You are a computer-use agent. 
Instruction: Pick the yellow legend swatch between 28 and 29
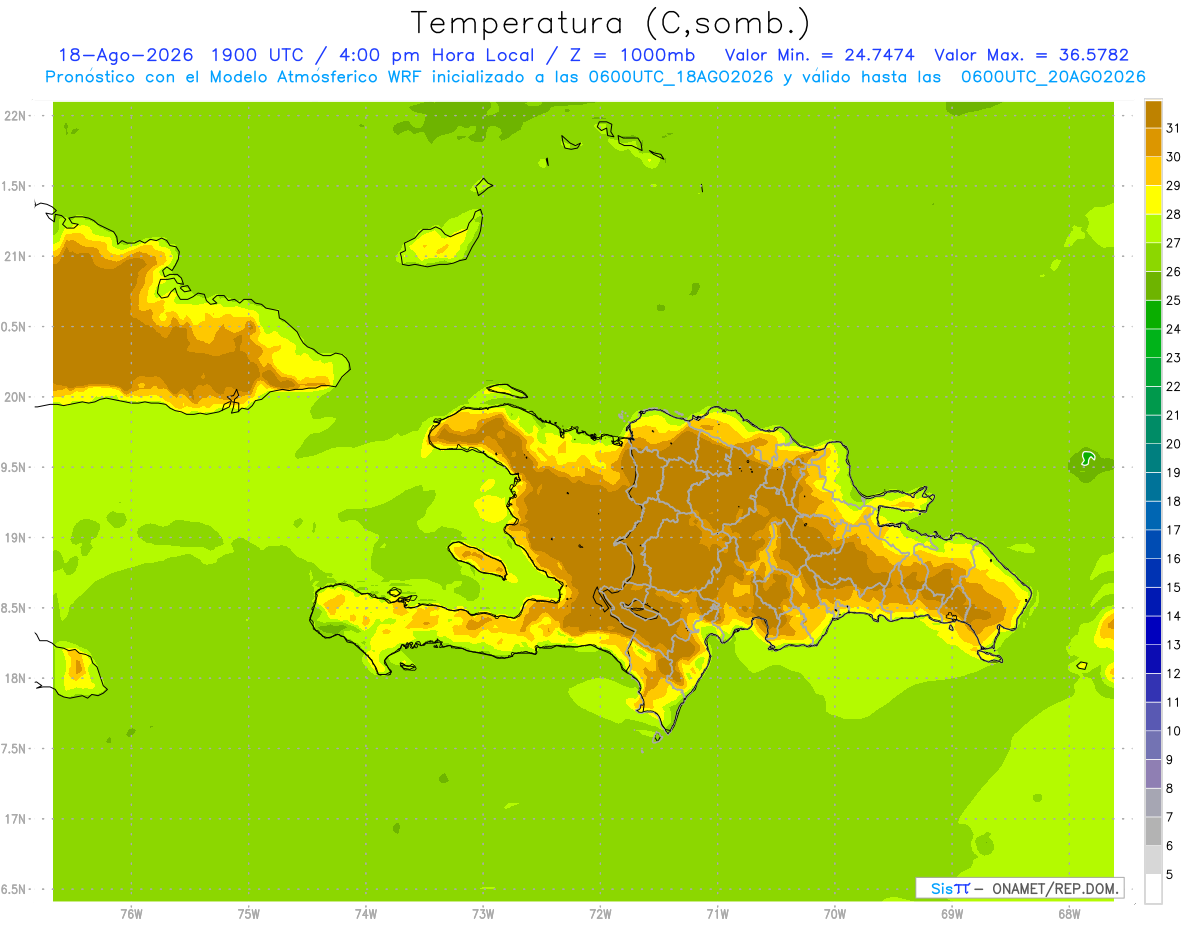[x=1153, y=200]
